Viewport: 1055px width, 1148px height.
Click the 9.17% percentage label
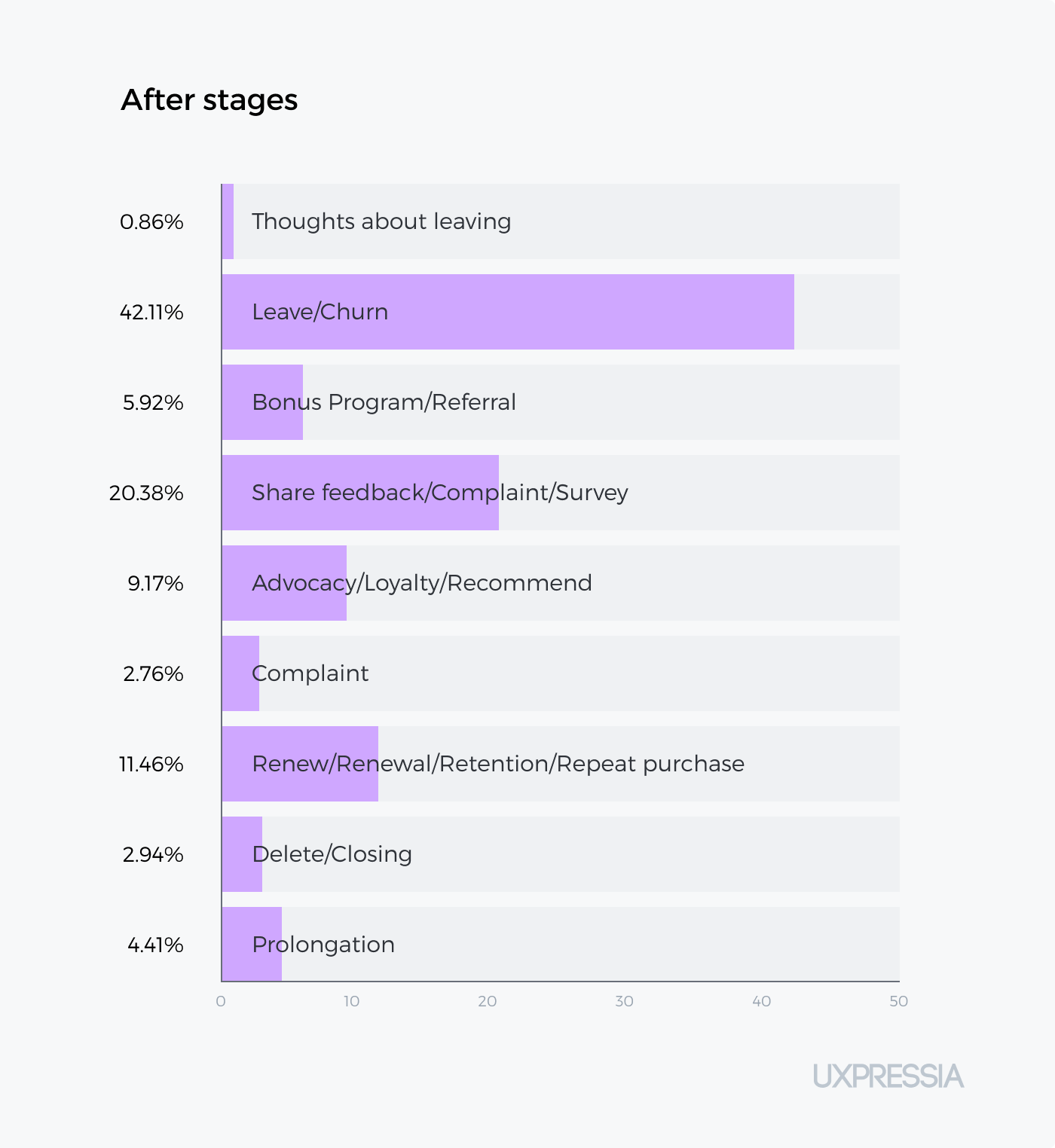[155, 583]
